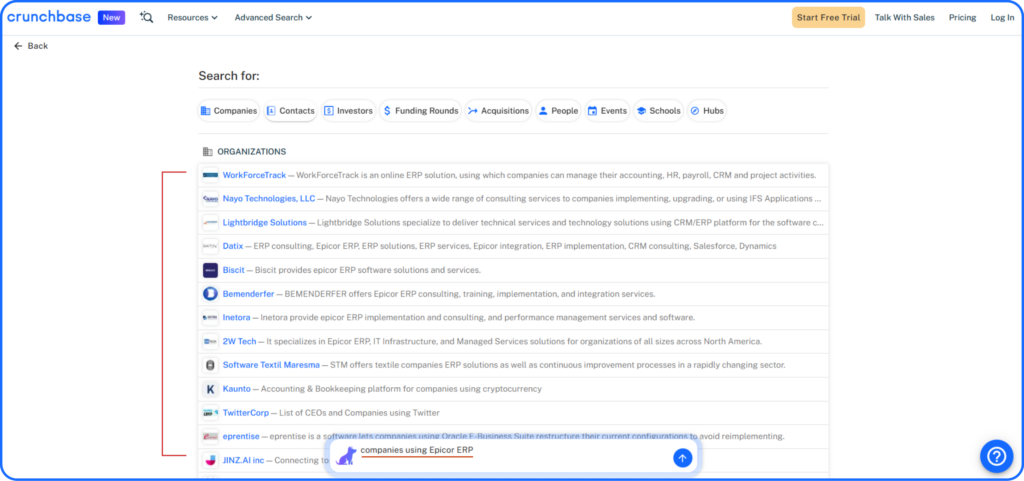Viewport: 1024px width, 481px height.
Task: Select the Contacts search filter
Action: (291, 111)
